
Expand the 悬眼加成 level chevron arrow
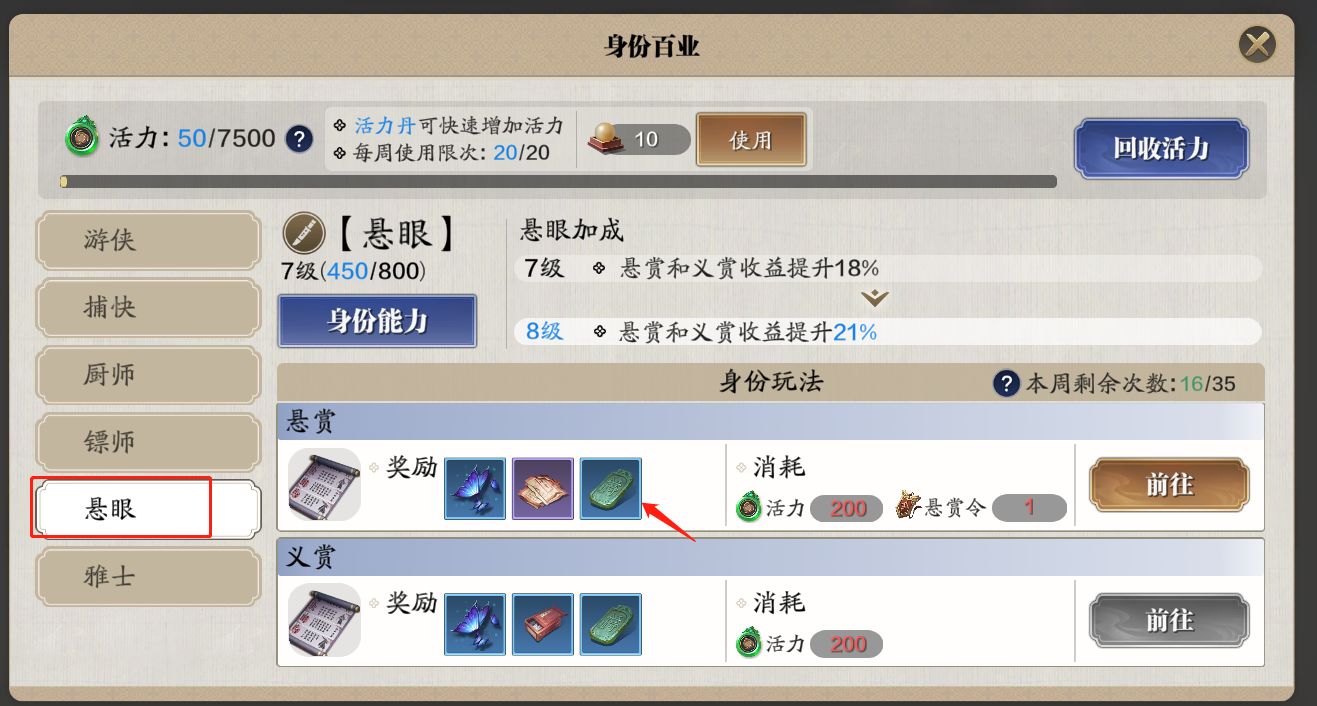coord(875,298)
